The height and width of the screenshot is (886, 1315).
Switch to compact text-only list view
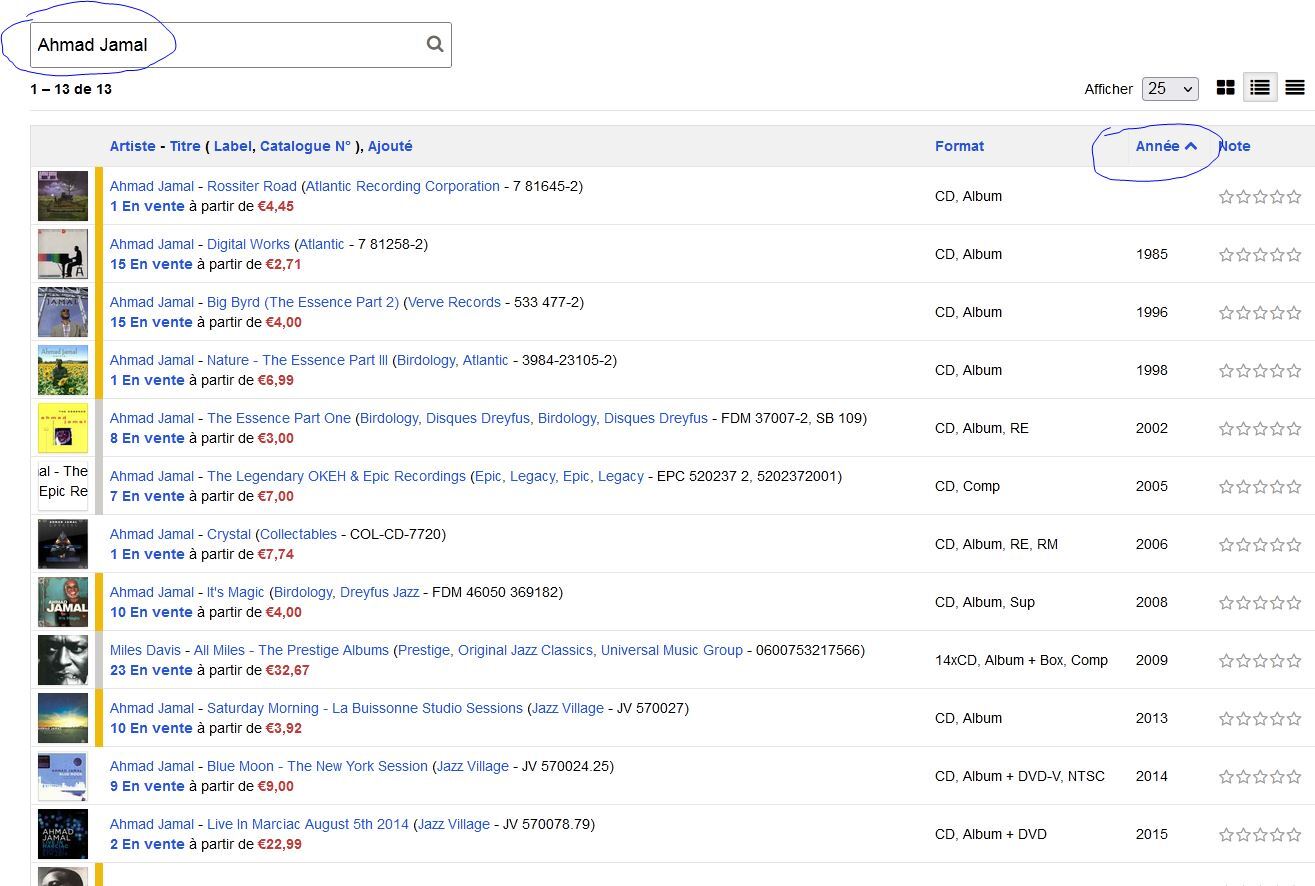[x=1295, y=88]
